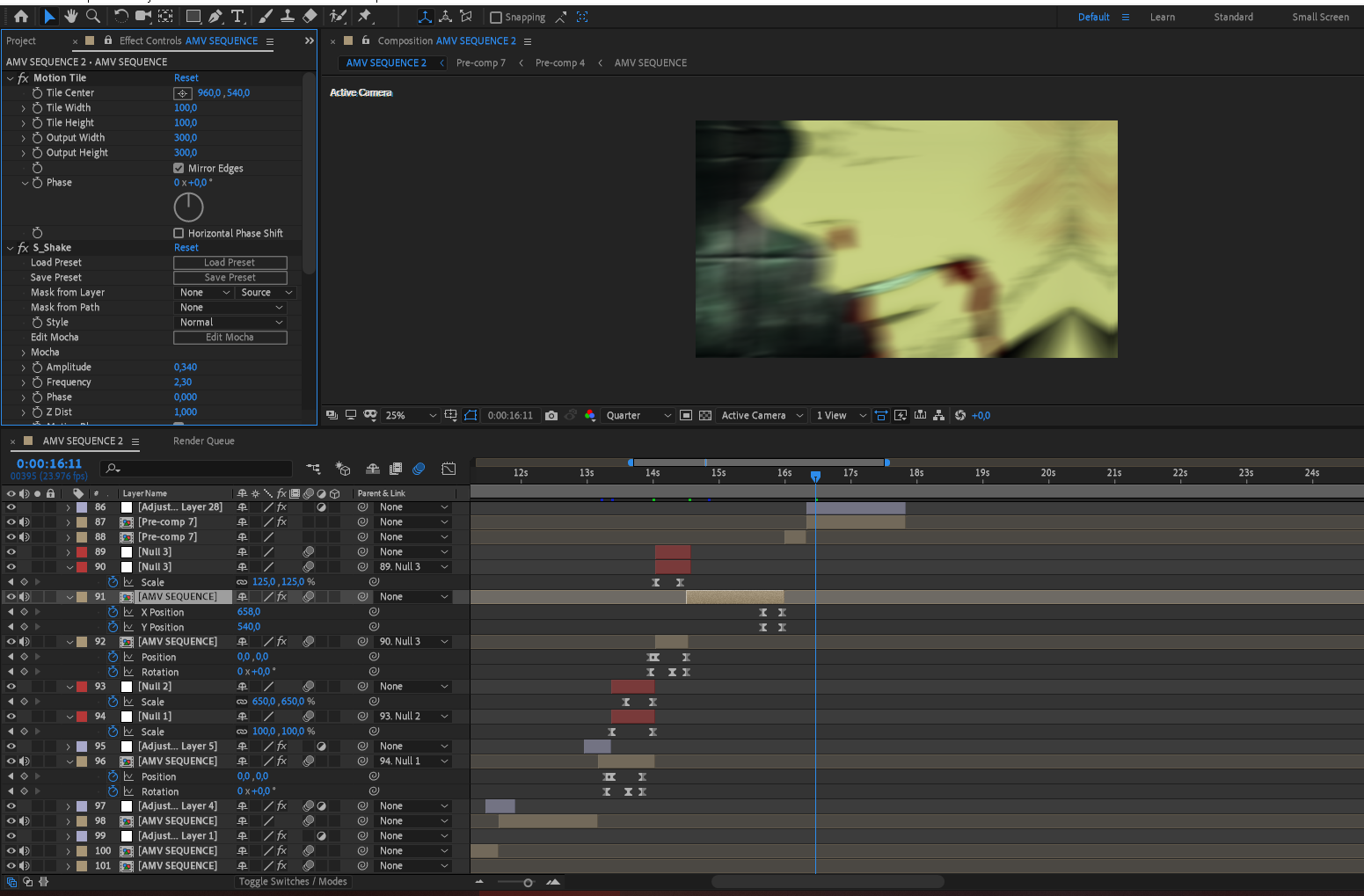This screenshot has height=896, width=1364.
Task: Switch to the Render Queue tab
Action: point(204,441)
